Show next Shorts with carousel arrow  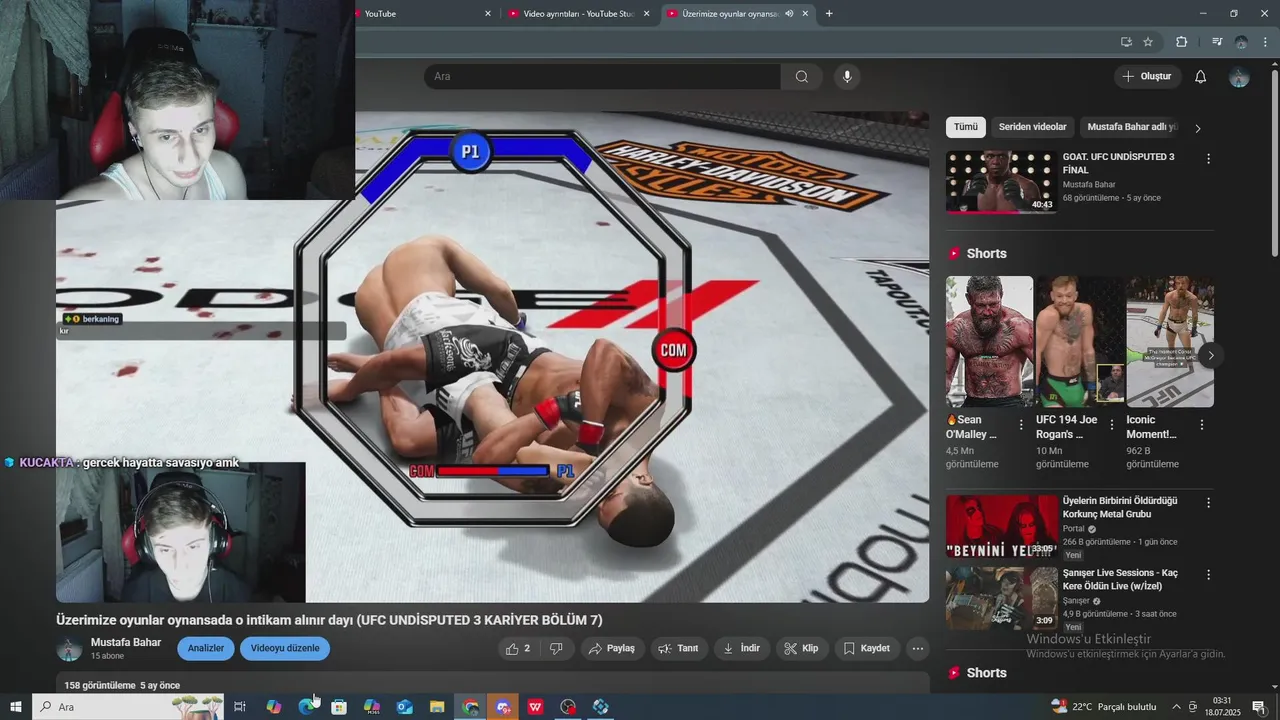coord(1211,355)
